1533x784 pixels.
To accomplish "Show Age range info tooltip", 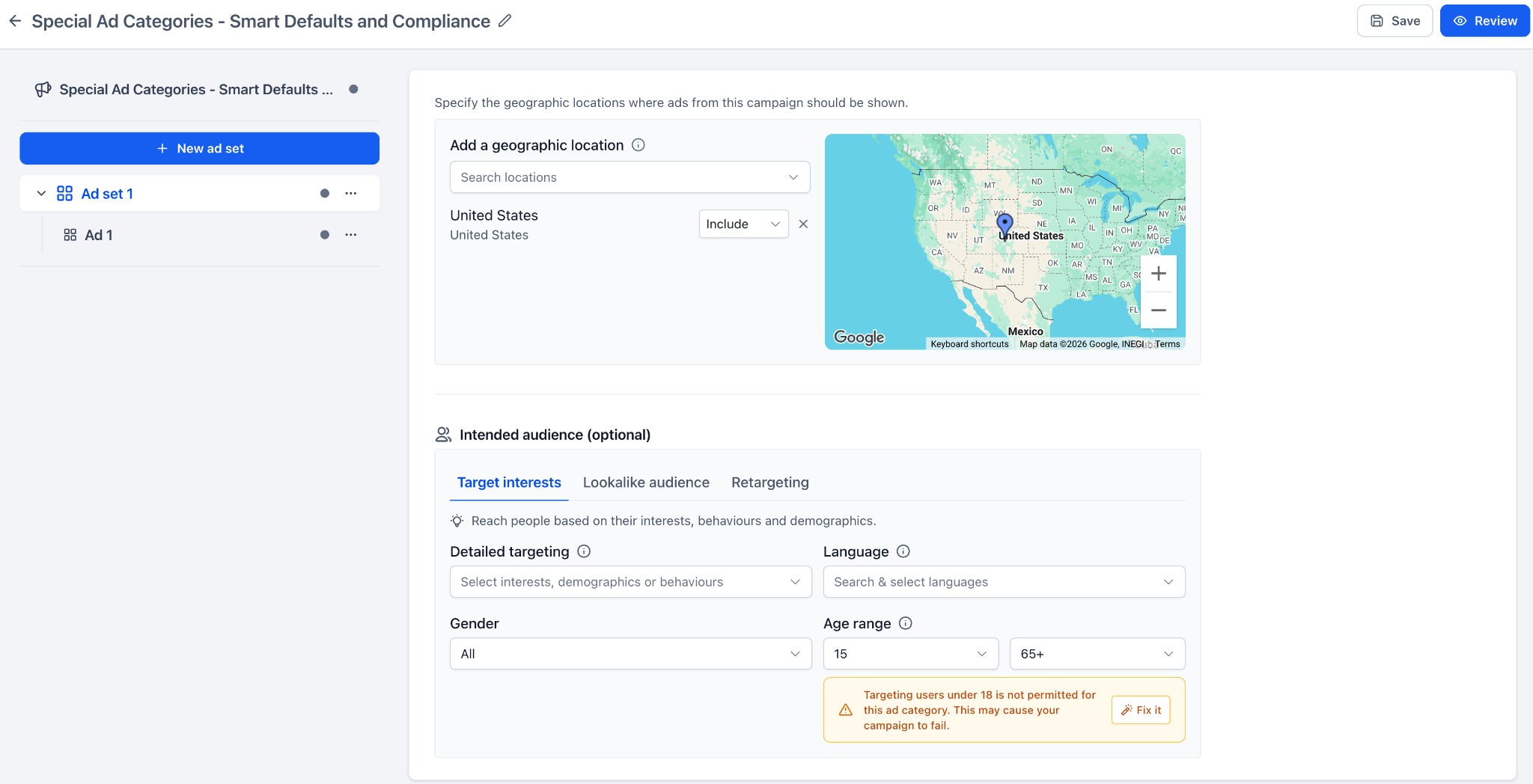I will [906, 623].
